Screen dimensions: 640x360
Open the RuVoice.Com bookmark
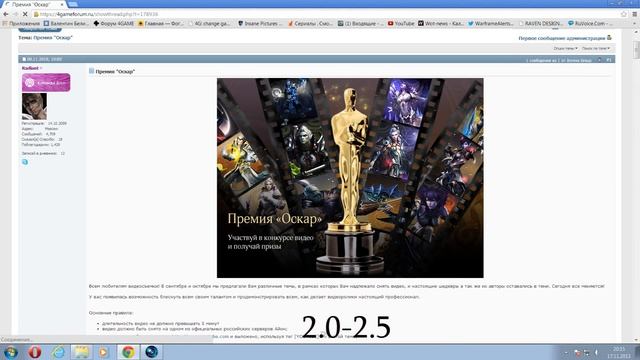590,24
